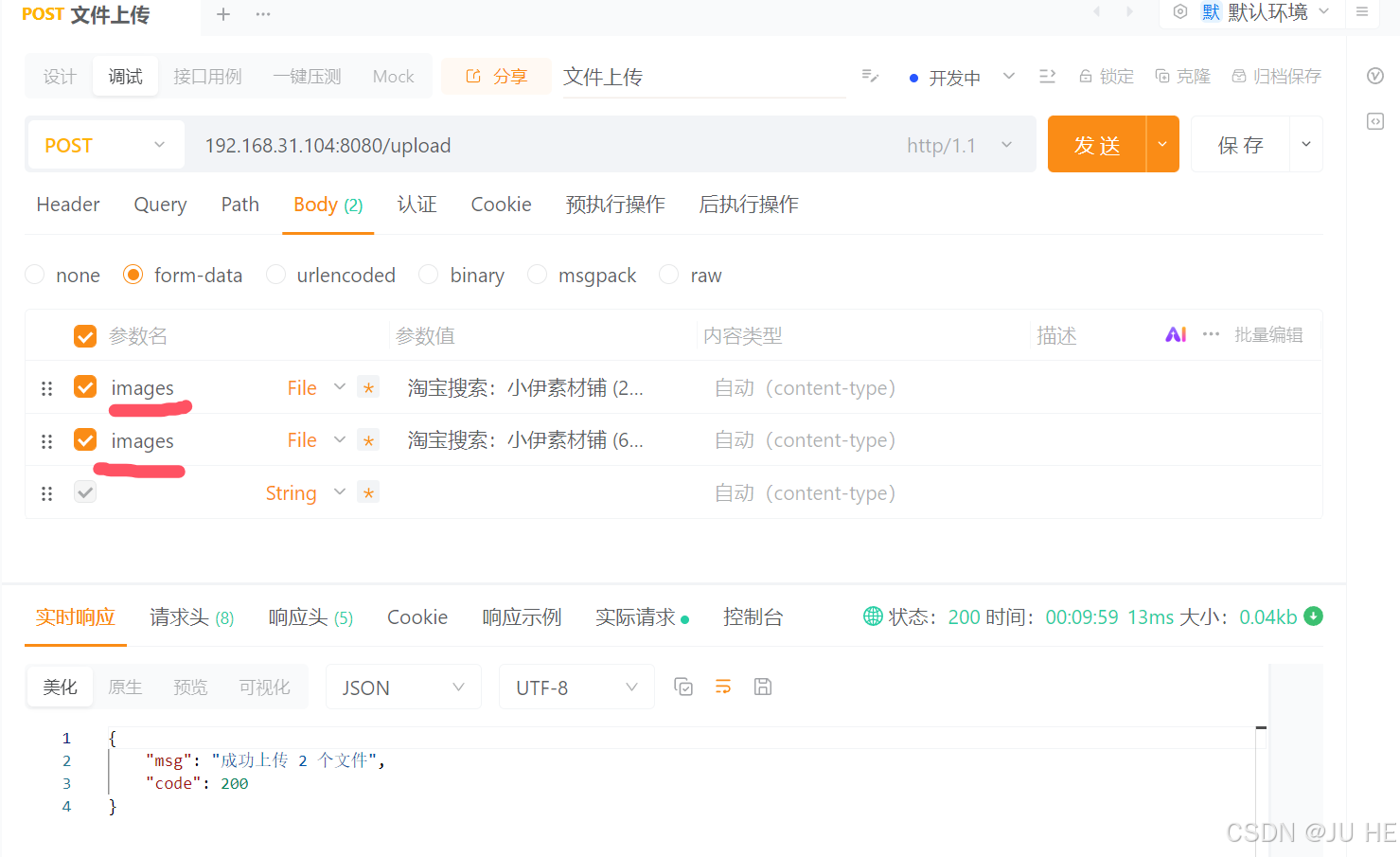The image size is (1400, 857).
Task: Click the right sidebar V circle icon
Action: coord(1375,76)
